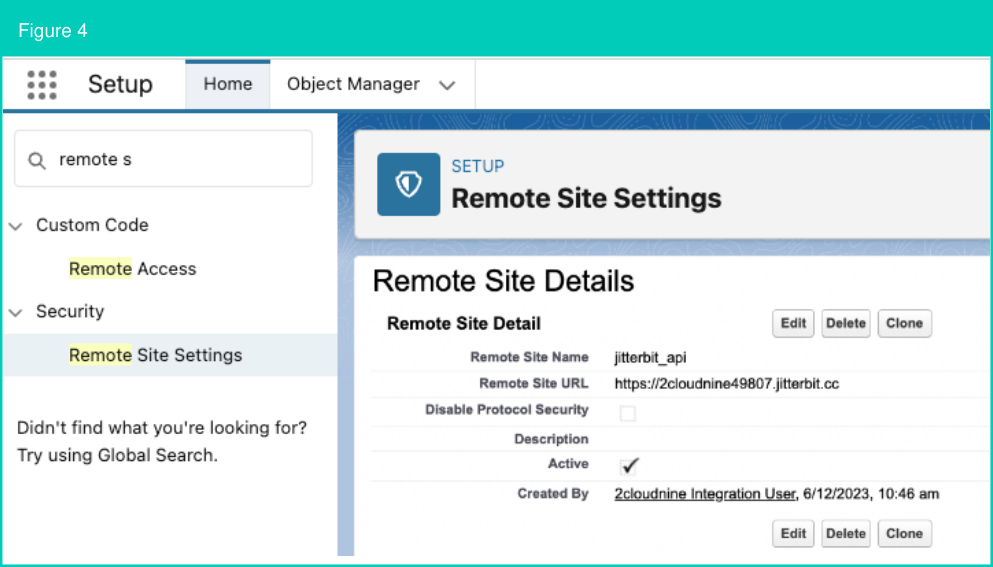
Task: Click the bottom Delete button
Action: pos(845,533)
